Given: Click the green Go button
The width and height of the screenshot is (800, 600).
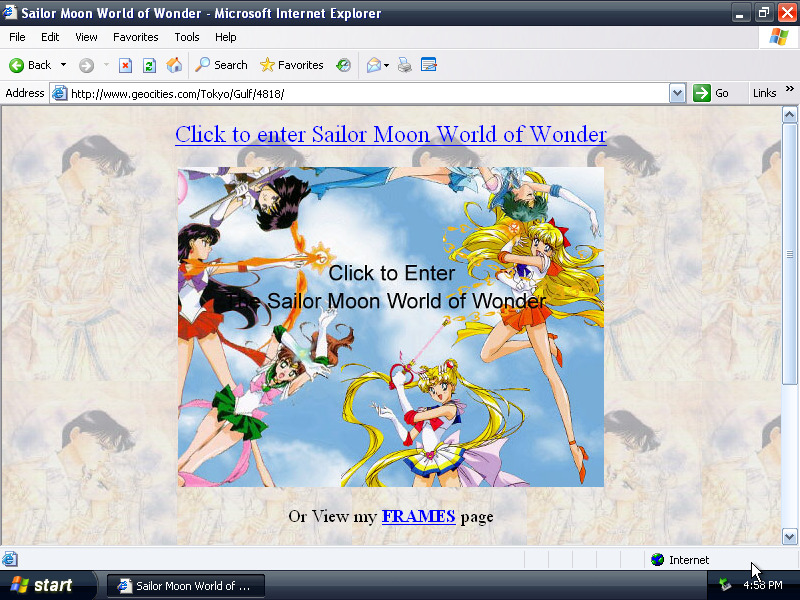Looking at the screenshot, I should 711,93.
